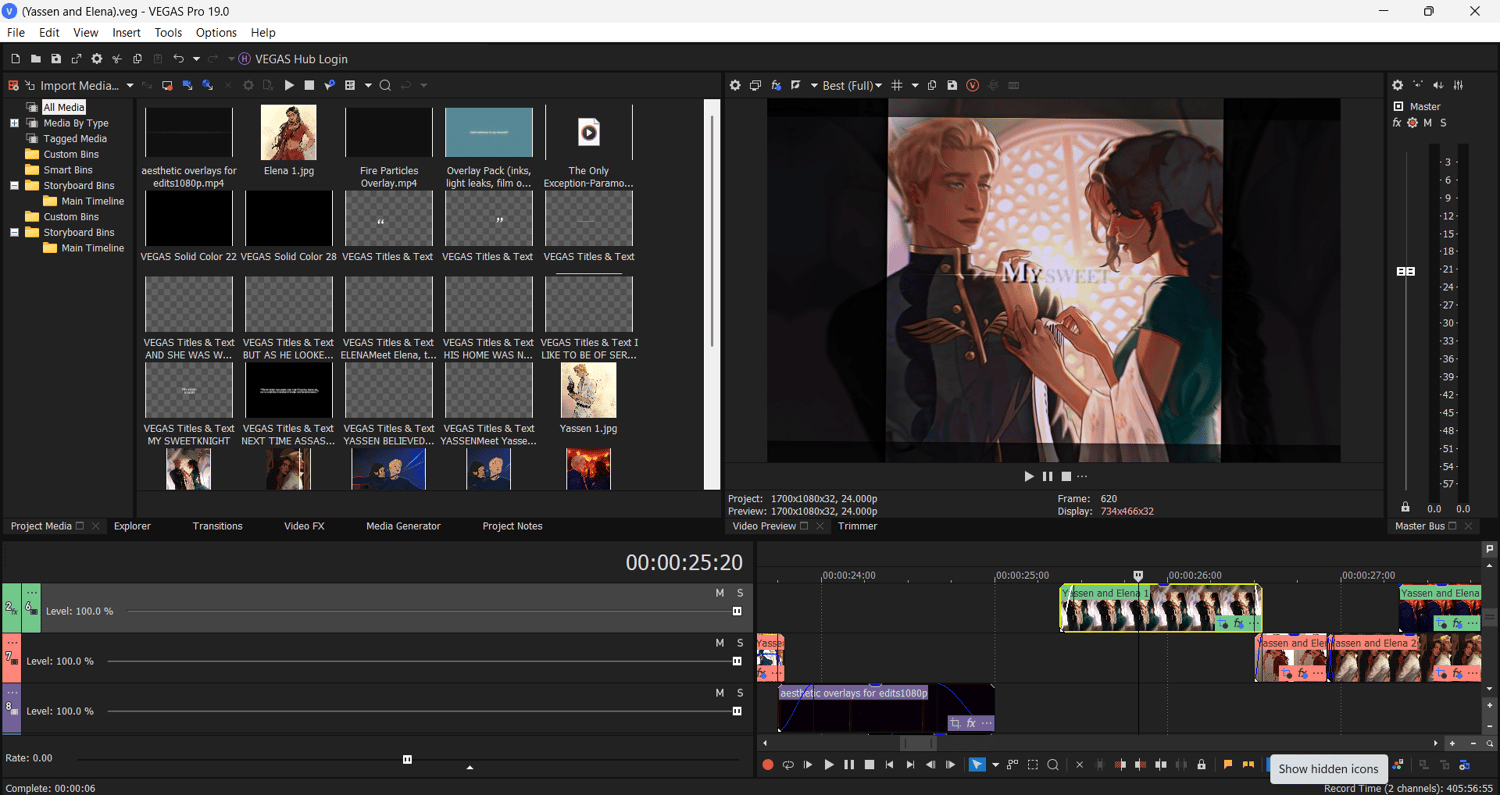Click the Search Media magnifier icon

point(385,86)
